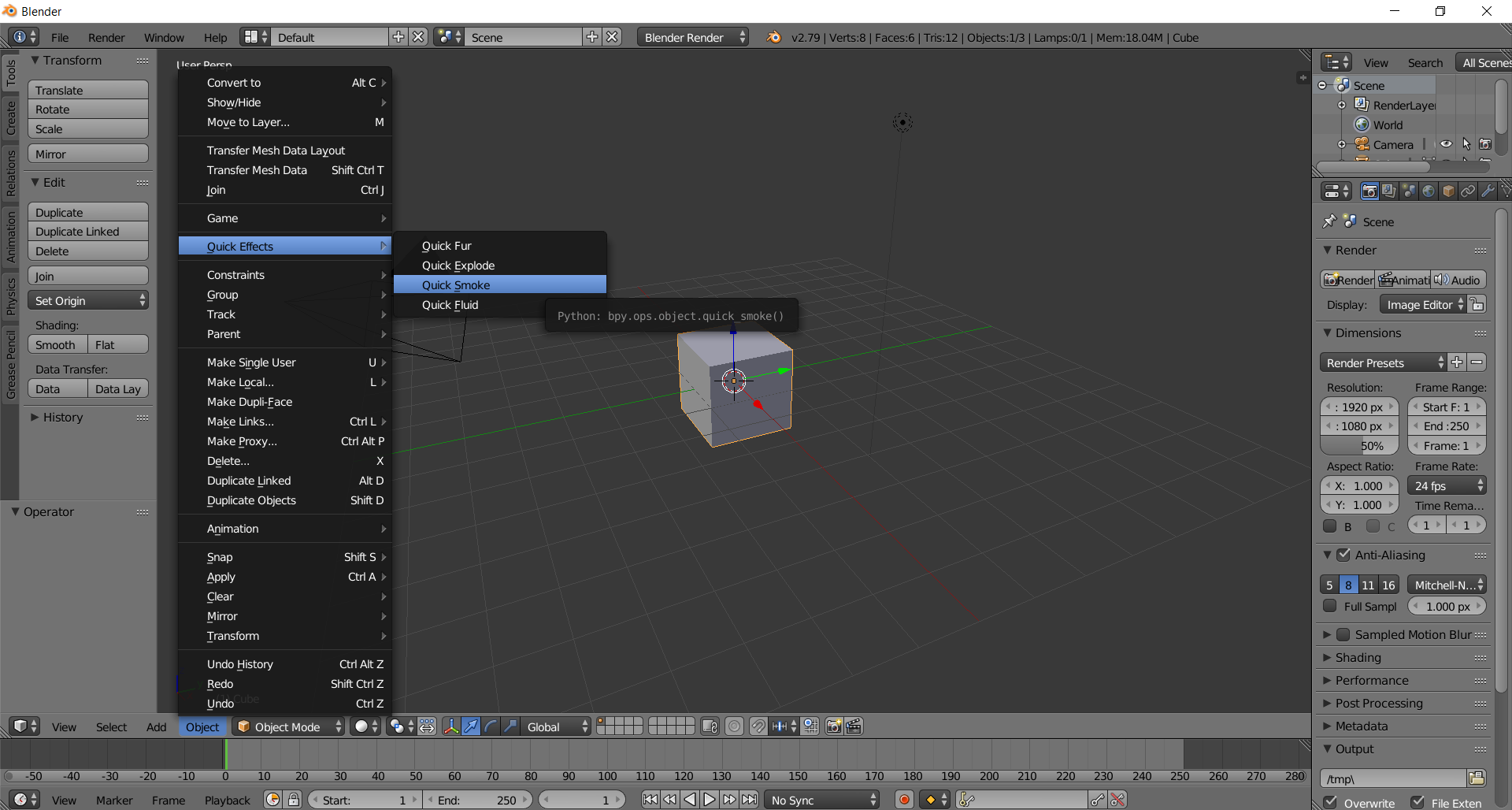
Task: Click Duplicate Objects in Object menu
Action: pyautogui.click(x=285, y=500)
